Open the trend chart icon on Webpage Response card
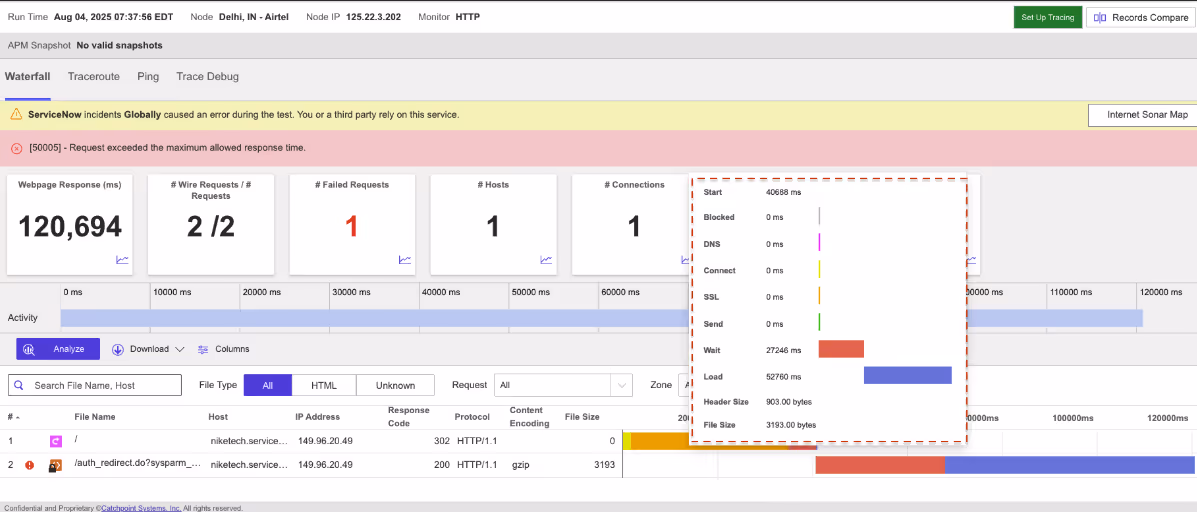The height and width of the screenshot is (512, 1197). (x=122, y=260)
